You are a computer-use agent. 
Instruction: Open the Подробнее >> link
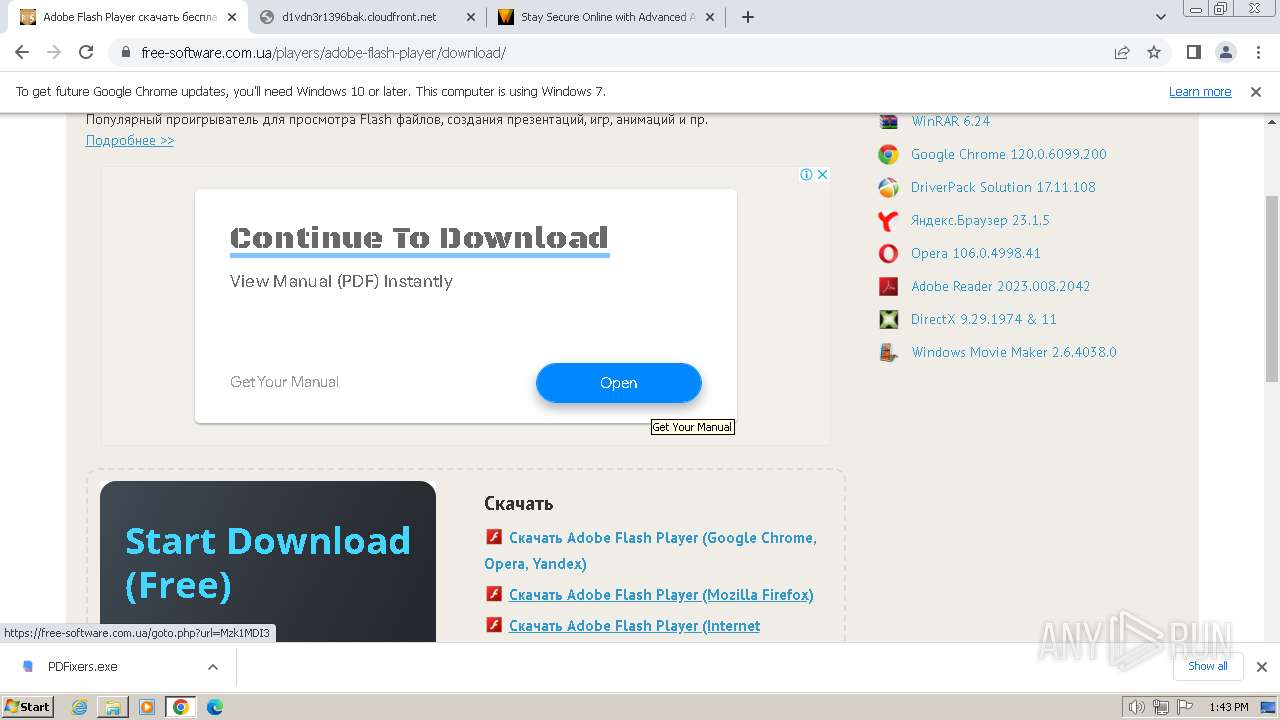pyautogui.click(x=130, y=141)
